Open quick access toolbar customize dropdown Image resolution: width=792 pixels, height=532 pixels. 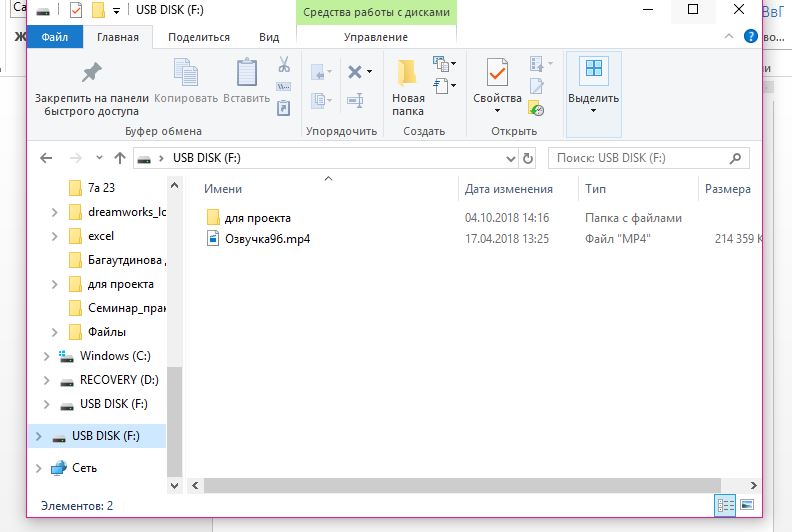(116, 11)
